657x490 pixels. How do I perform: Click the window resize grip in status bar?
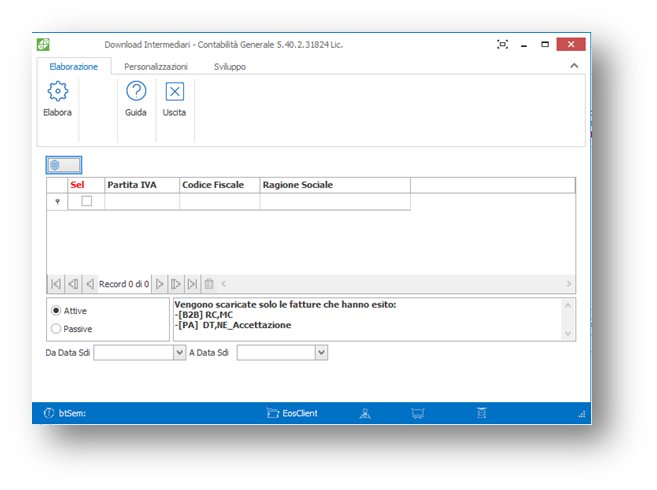582,415
